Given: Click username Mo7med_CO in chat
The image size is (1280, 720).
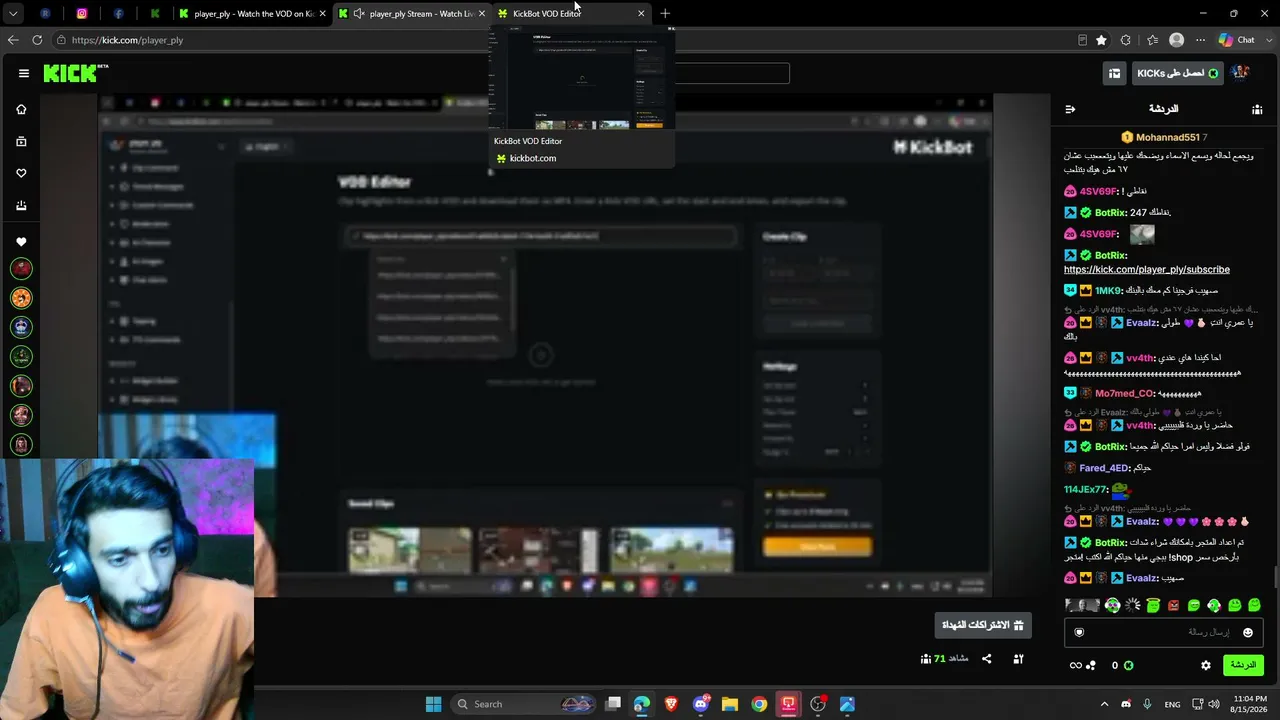Looking at the screenshot, I should click(x=1124, y=393).
